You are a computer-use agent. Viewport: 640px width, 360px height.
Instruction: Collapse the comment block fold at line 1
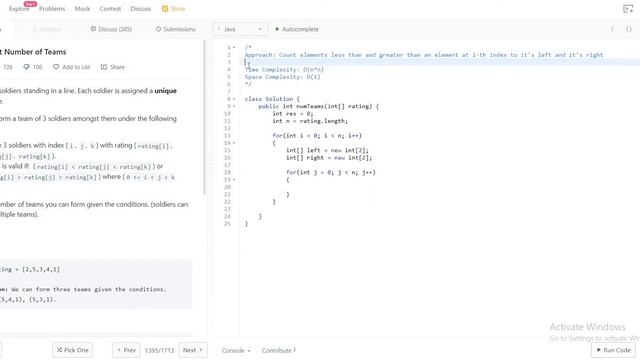click(x=234, y=47)
